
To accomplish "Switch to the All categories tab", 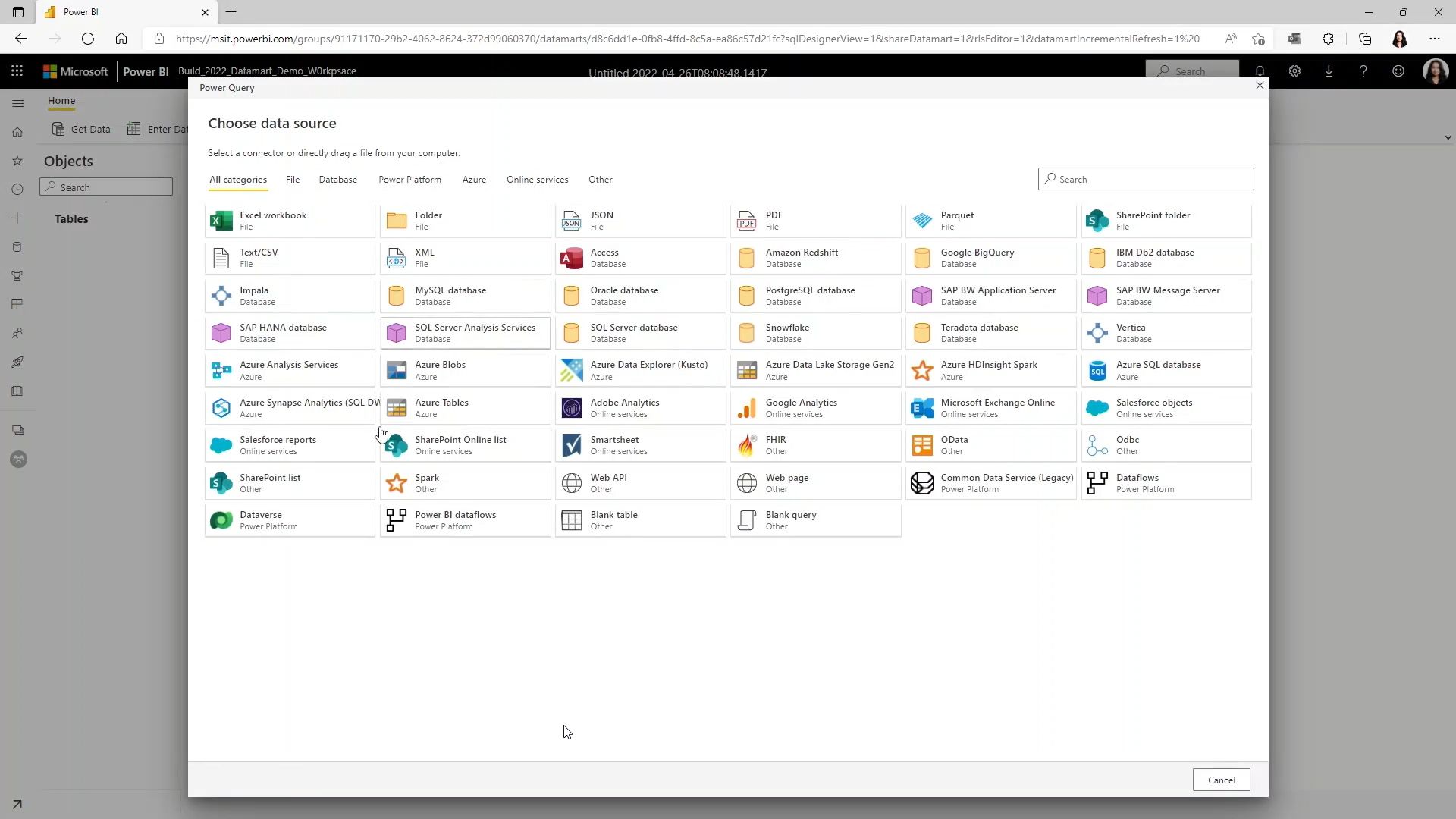I will [238, 180].
